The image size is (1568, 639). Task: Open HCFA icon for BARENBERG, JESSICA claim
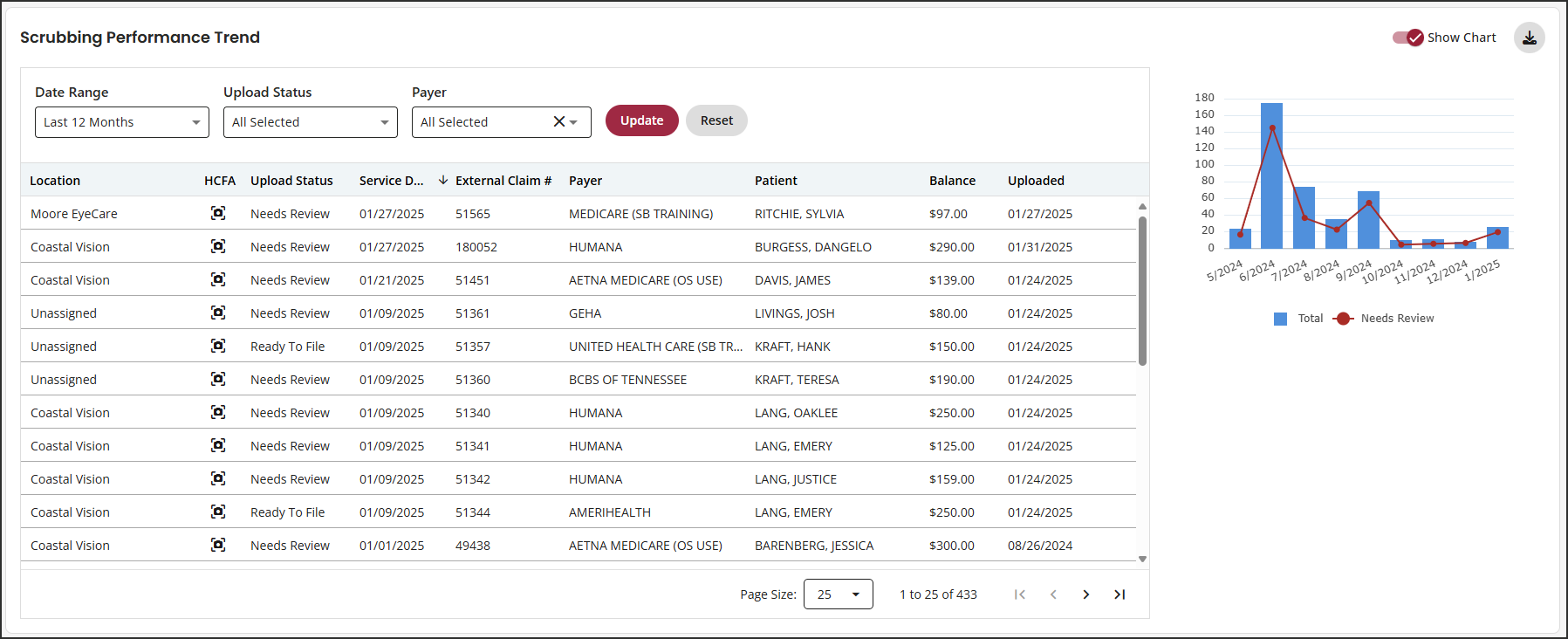218,545
